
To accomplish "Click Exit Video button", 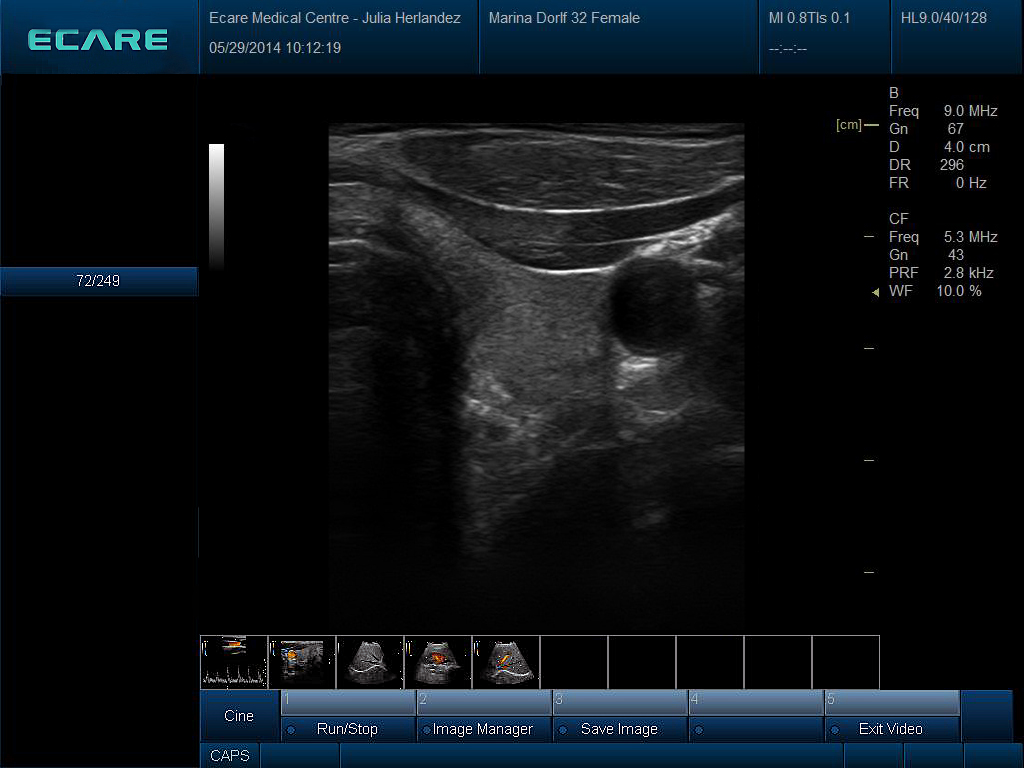I will point(892,729).
